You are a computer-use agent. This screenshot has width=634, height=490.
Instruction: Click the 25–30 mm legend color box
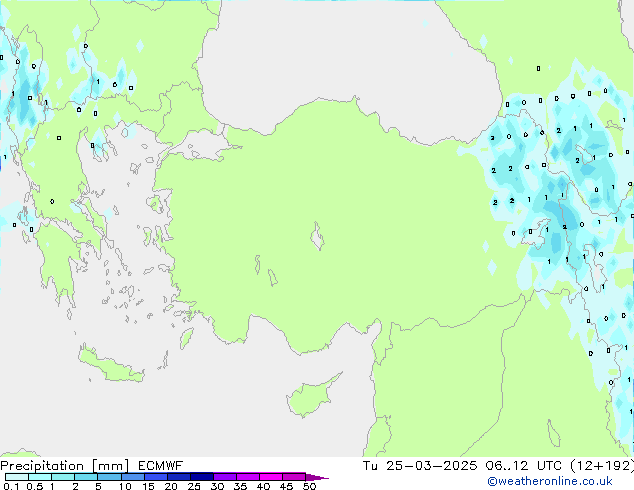coord(201,477)
